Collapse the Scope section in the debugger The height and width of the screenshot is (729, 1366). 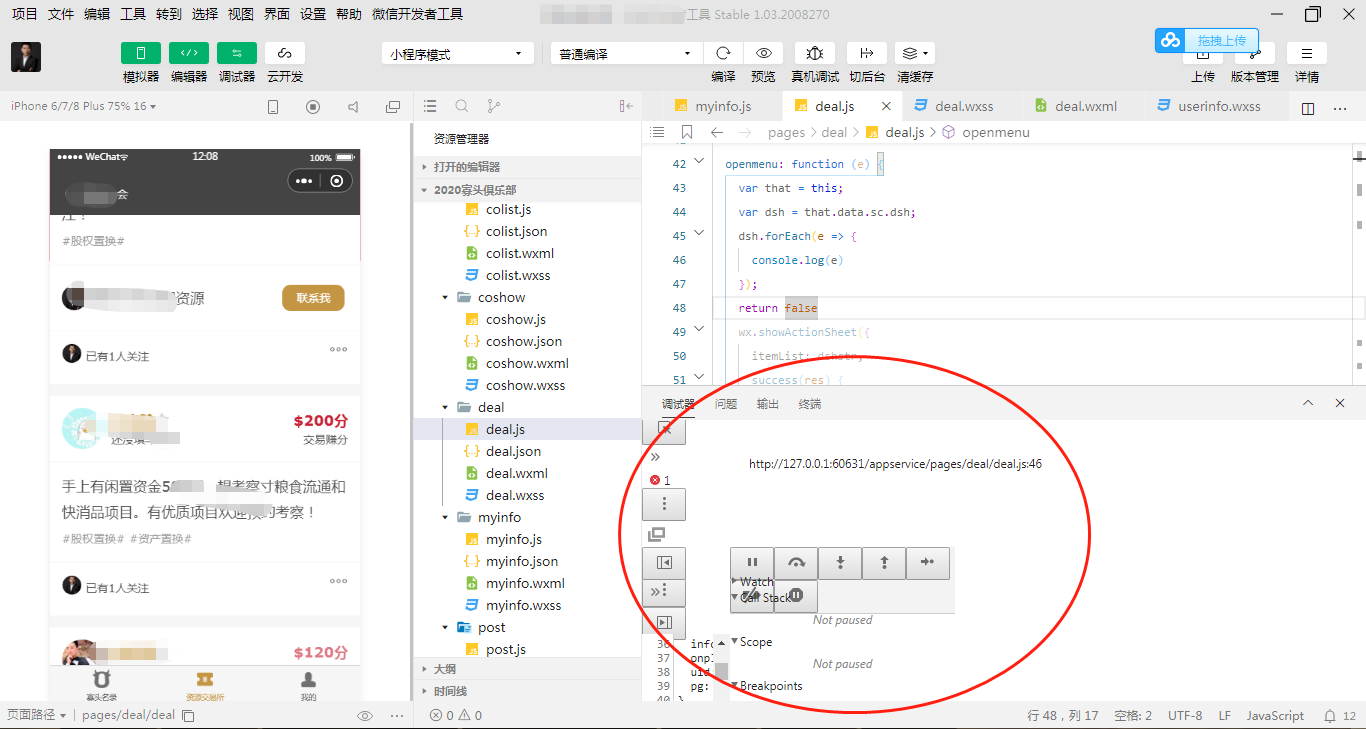click(735, 642)
